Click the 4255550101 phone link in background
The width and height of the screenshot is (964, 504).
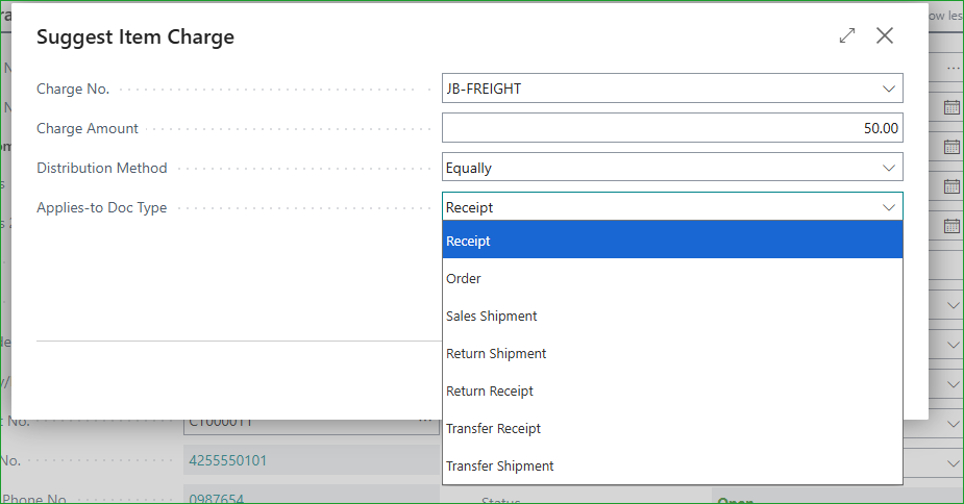click(227, 460)
